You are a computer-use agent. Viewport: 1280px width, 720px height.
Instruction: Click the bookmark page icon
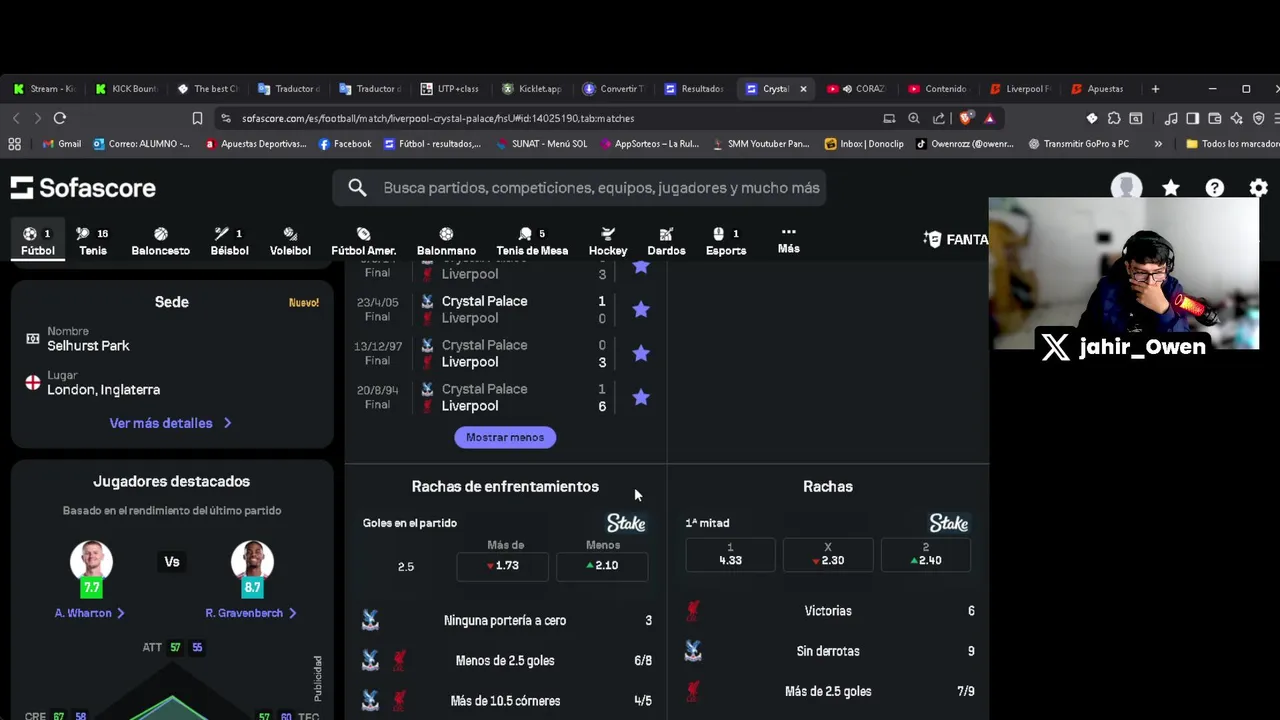(x=197, y=118)
